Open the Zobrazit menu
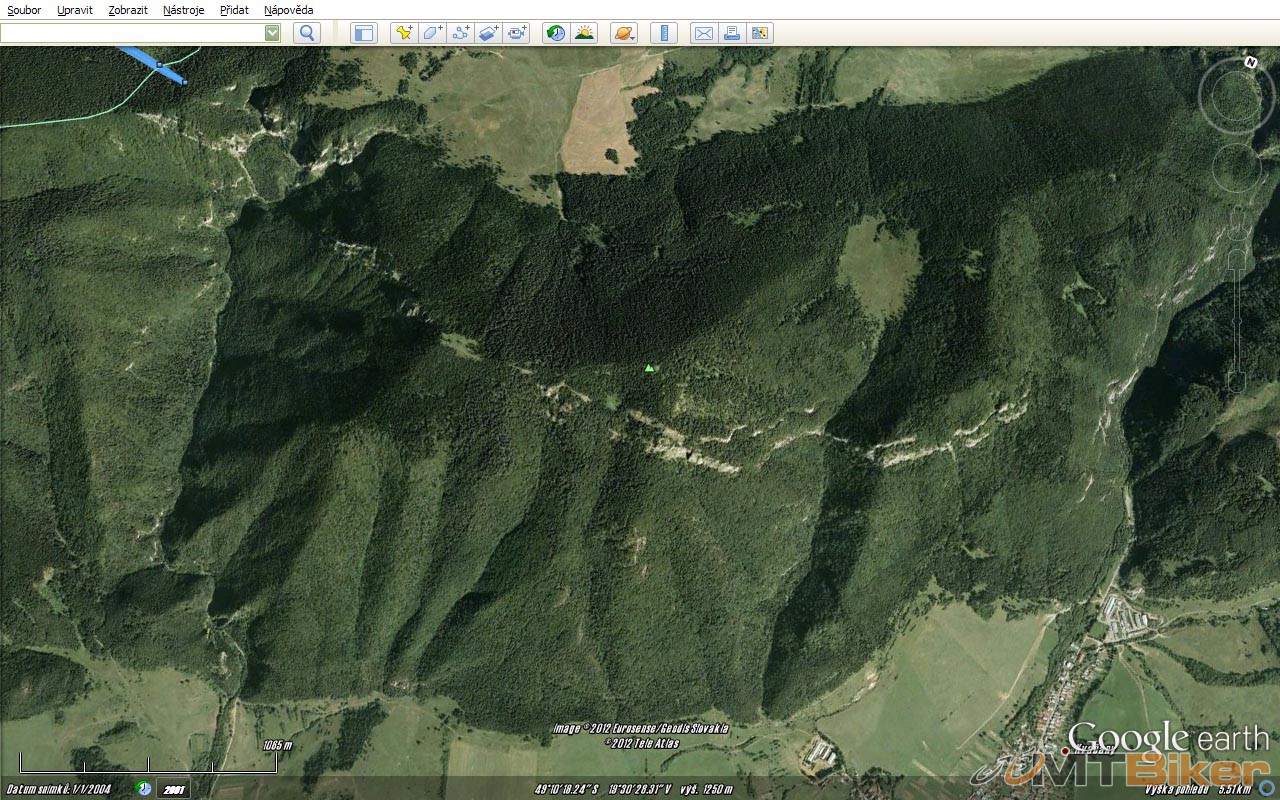Screen dimensions: 1280x800 [x=128, y=10]
